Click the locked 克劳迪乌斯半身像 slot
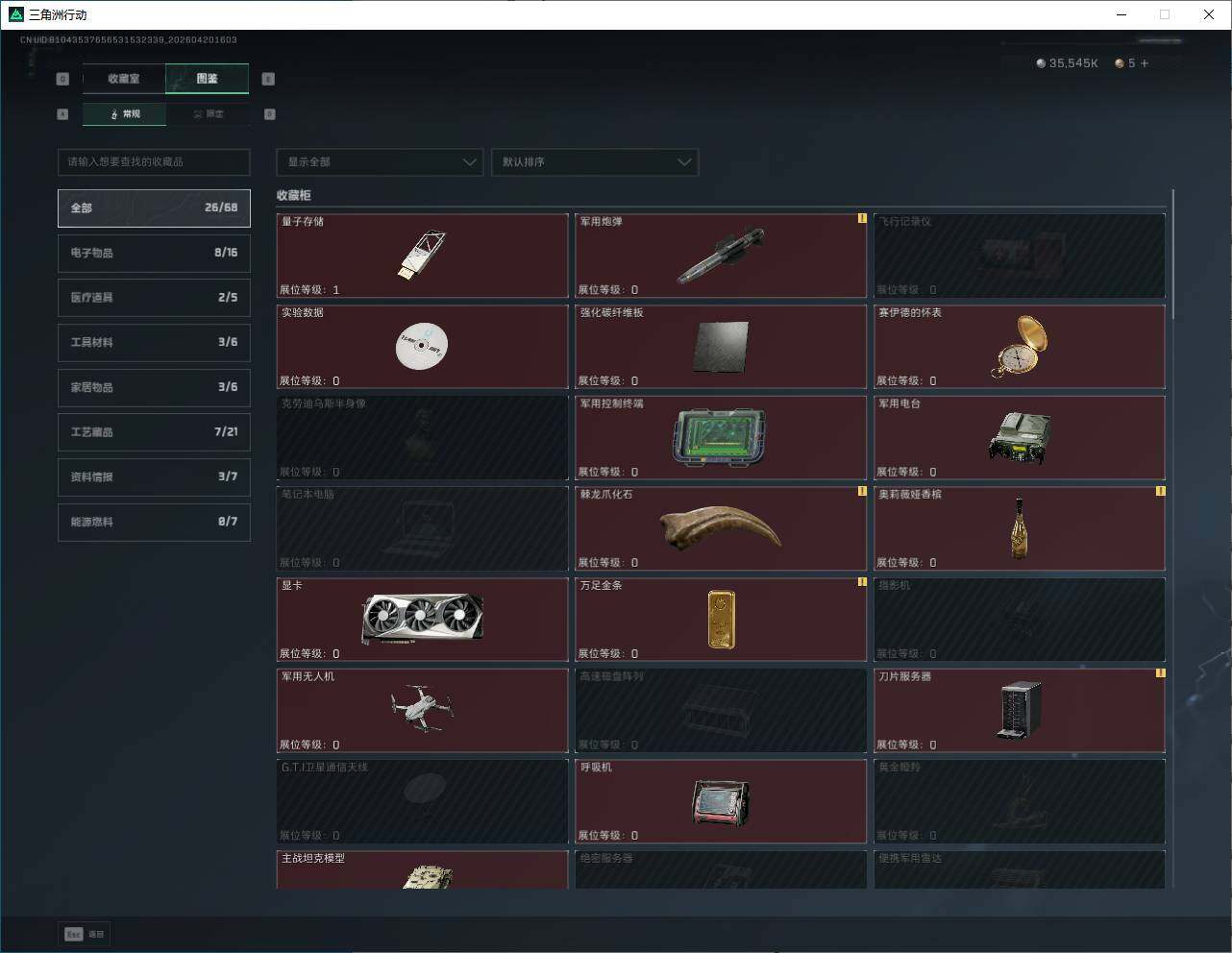1232x953 pixels. click(x=422, y=438)
